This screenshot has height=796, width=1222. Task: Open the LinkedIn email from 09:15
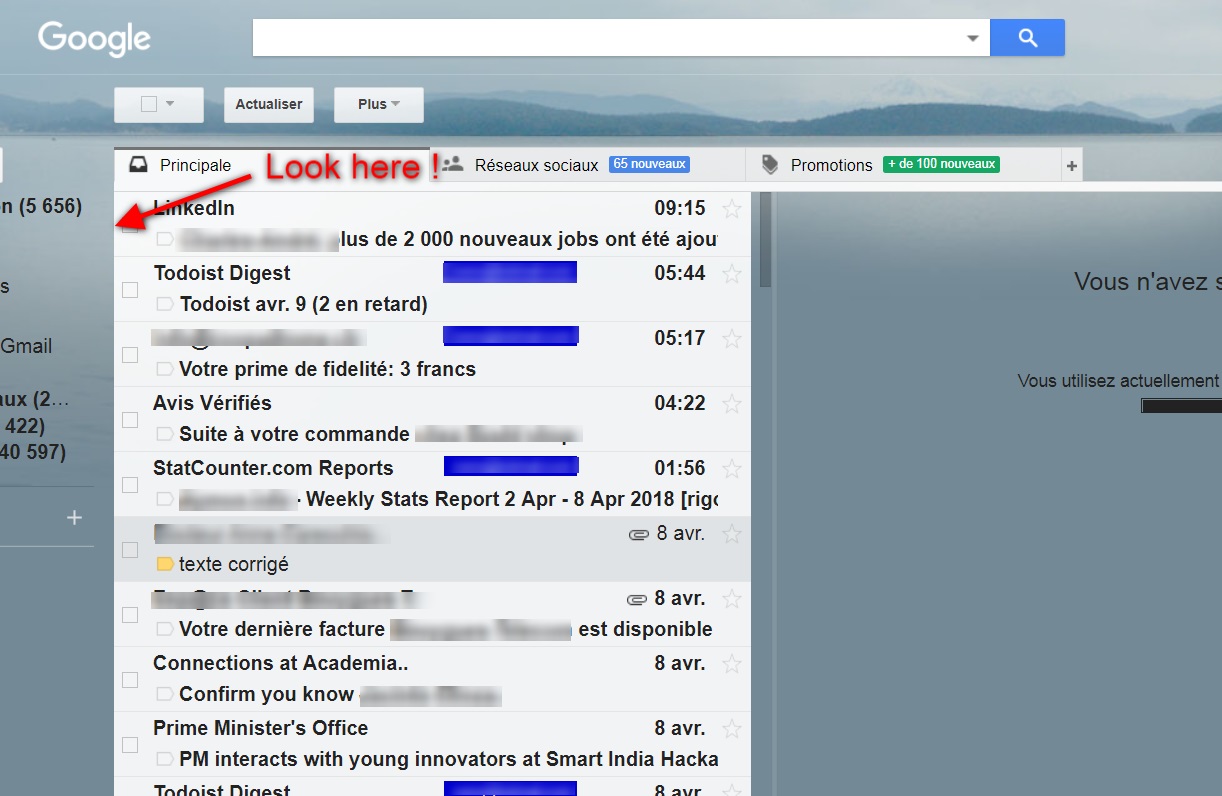click(x=433, y=224)
